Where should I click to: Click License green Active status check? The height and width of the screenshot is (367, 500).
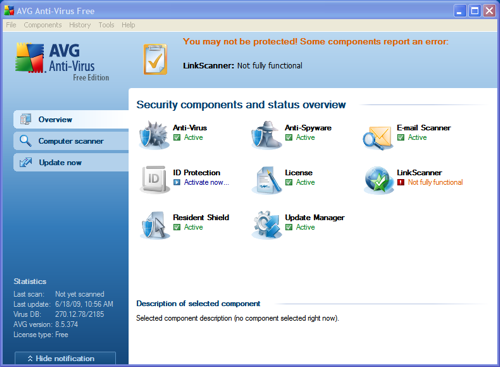click(289, 182)
